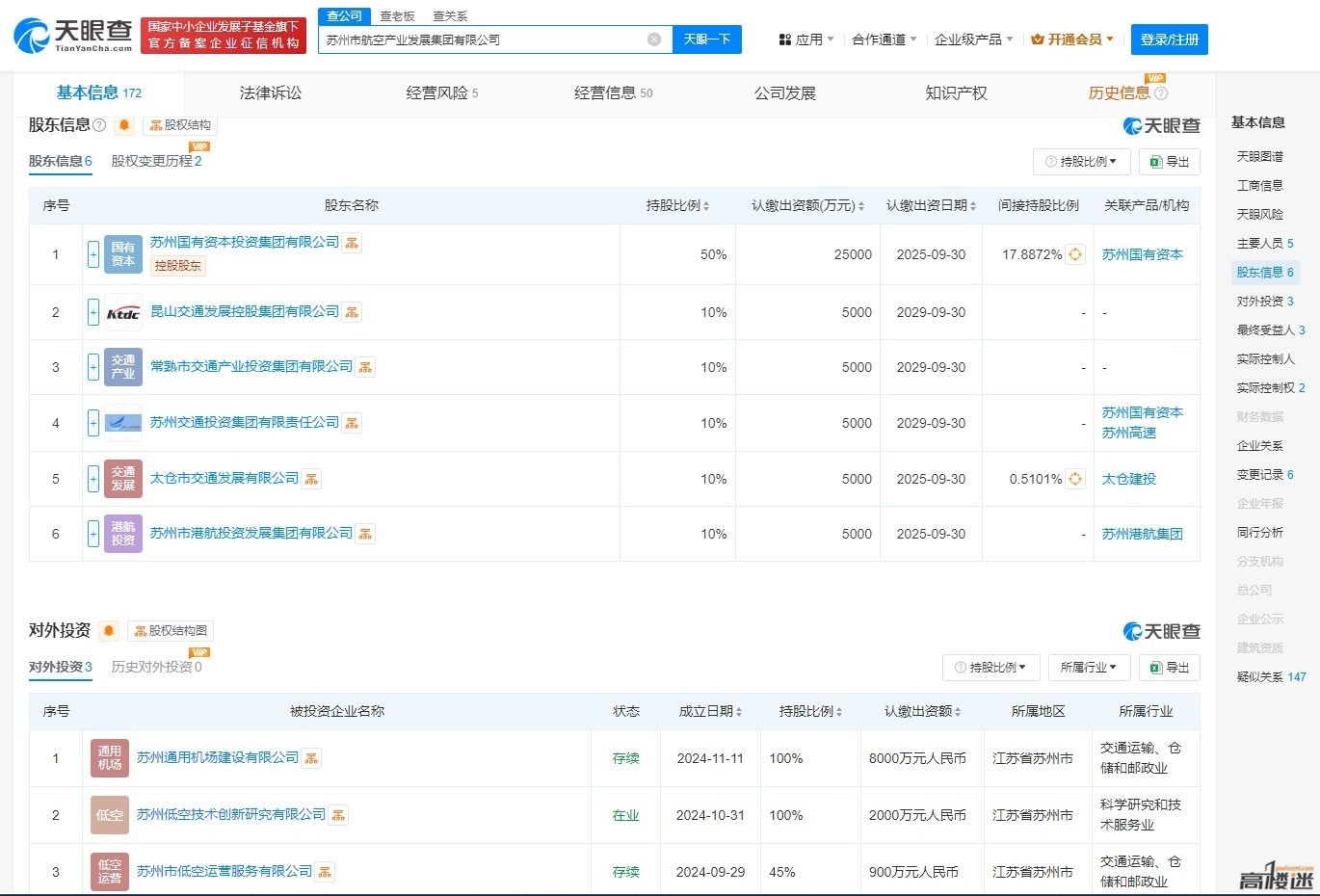This screenshot has height=896, width=1320.
Task: Export the shareholder list with 导出
Action: (x=1170, y=162)
